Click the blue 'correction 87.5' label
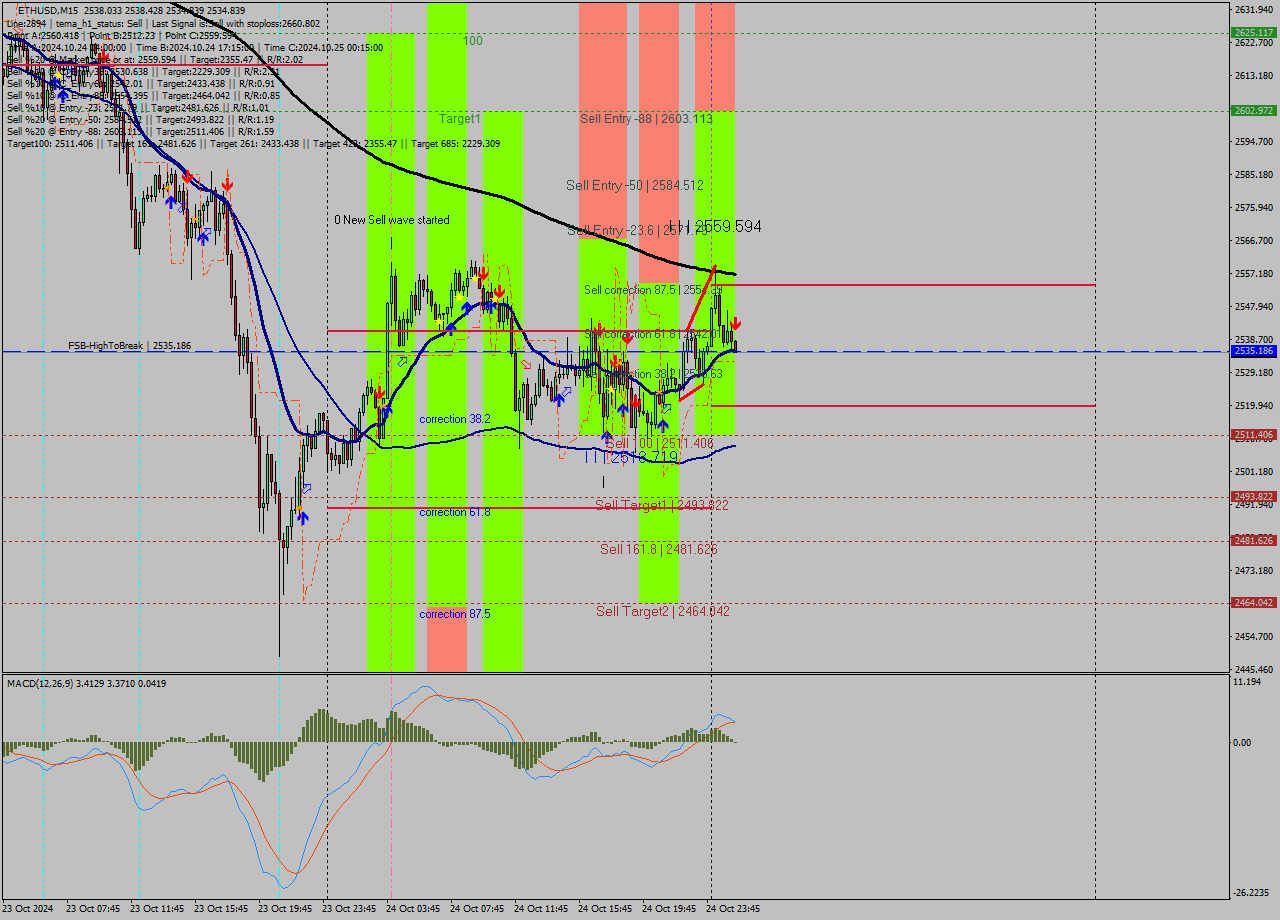Image resolution: width=1280 pixels, height=920 pixels. (455, 614)
